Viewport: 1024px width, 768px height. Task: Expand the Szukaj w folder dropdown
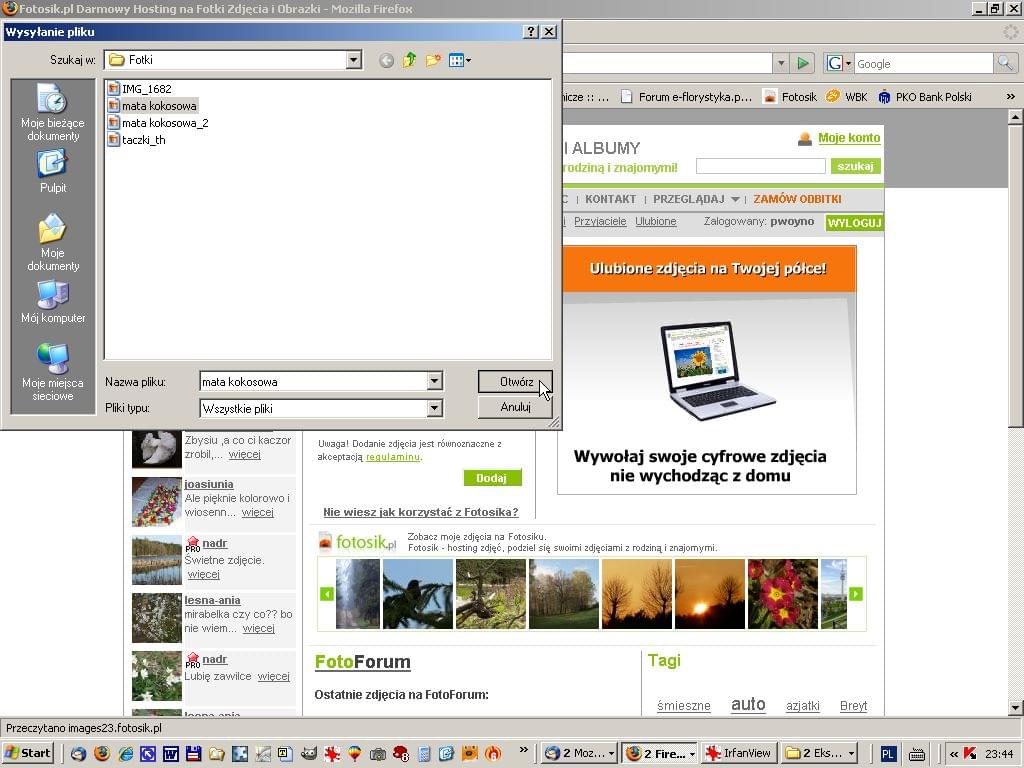click(x=353, y=60)
